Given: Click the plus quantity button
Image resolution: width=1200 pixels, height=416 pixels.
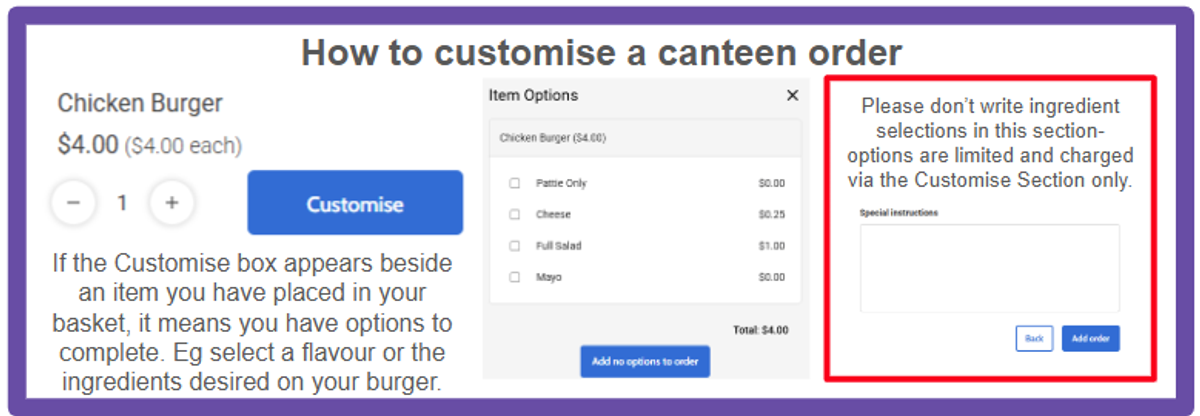Looking at the screenshot, I should [172, 203].
